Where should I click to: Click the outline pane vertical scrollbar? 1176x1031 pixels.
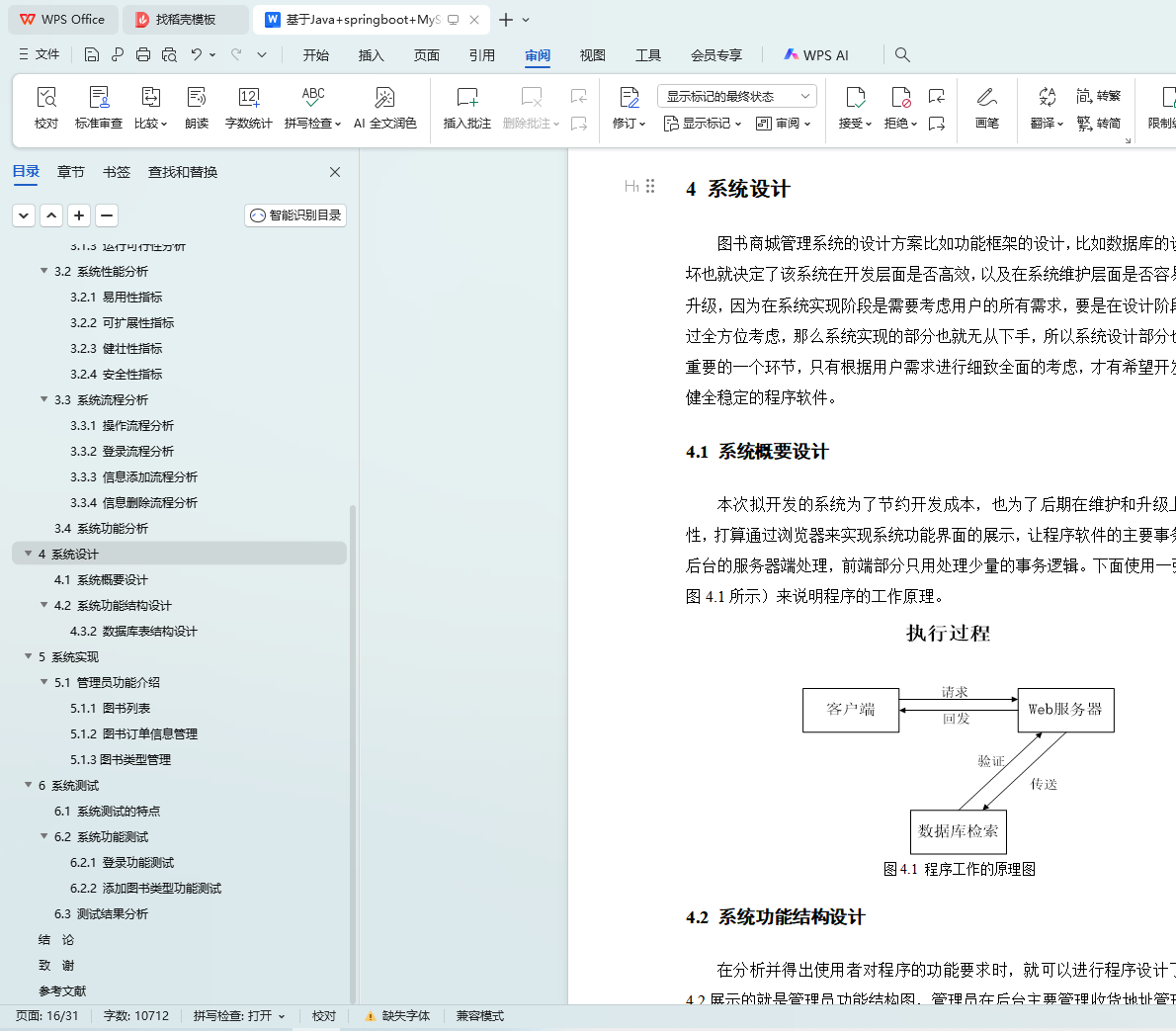click(x=352, y=753)
